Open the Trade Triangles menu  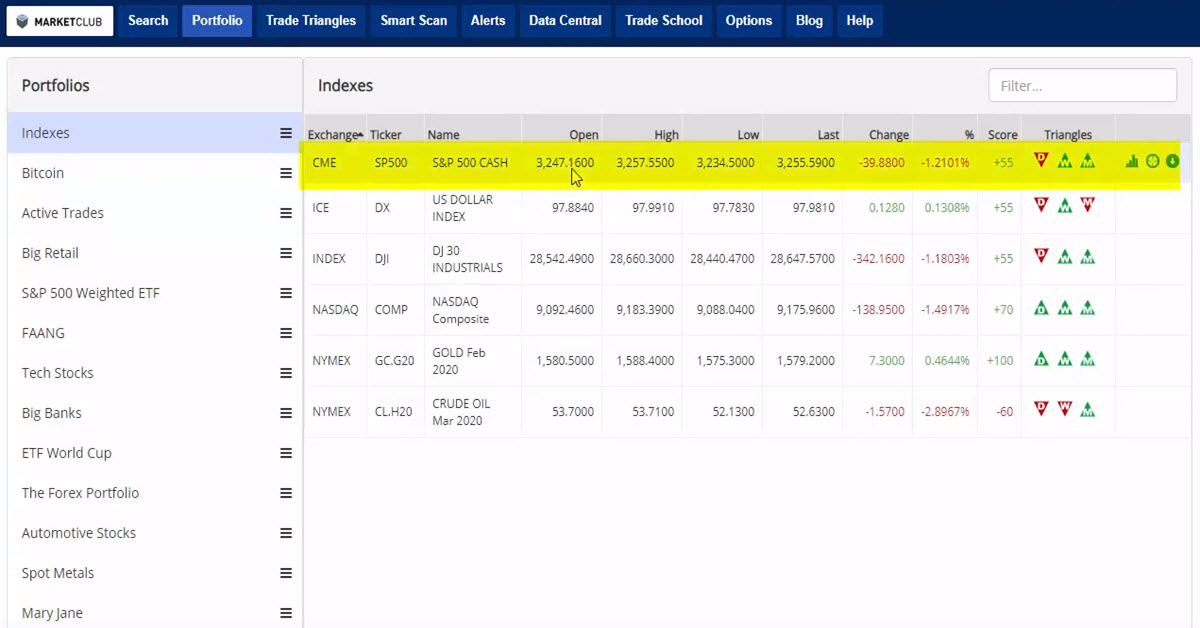310,21
